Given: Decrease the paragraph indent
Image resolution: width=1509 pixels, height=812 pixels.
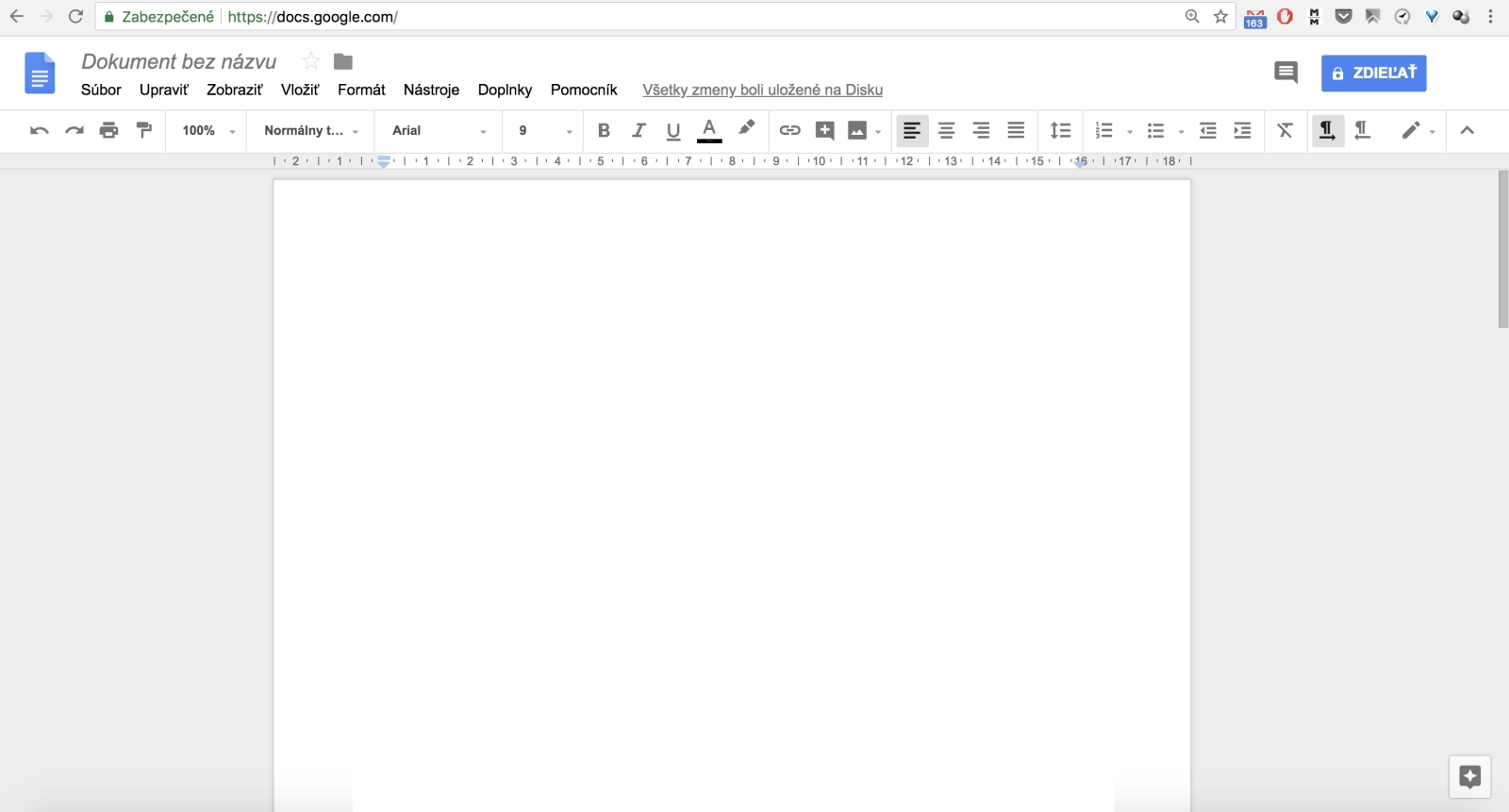Looking at the screenshot, I should click(x=1208, y=131).
